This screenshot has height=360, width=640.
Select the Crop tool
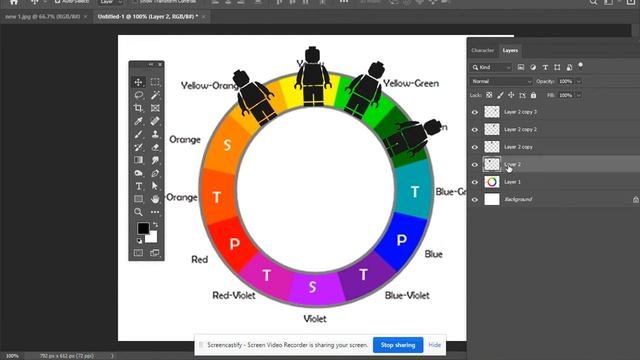(138, 108)
